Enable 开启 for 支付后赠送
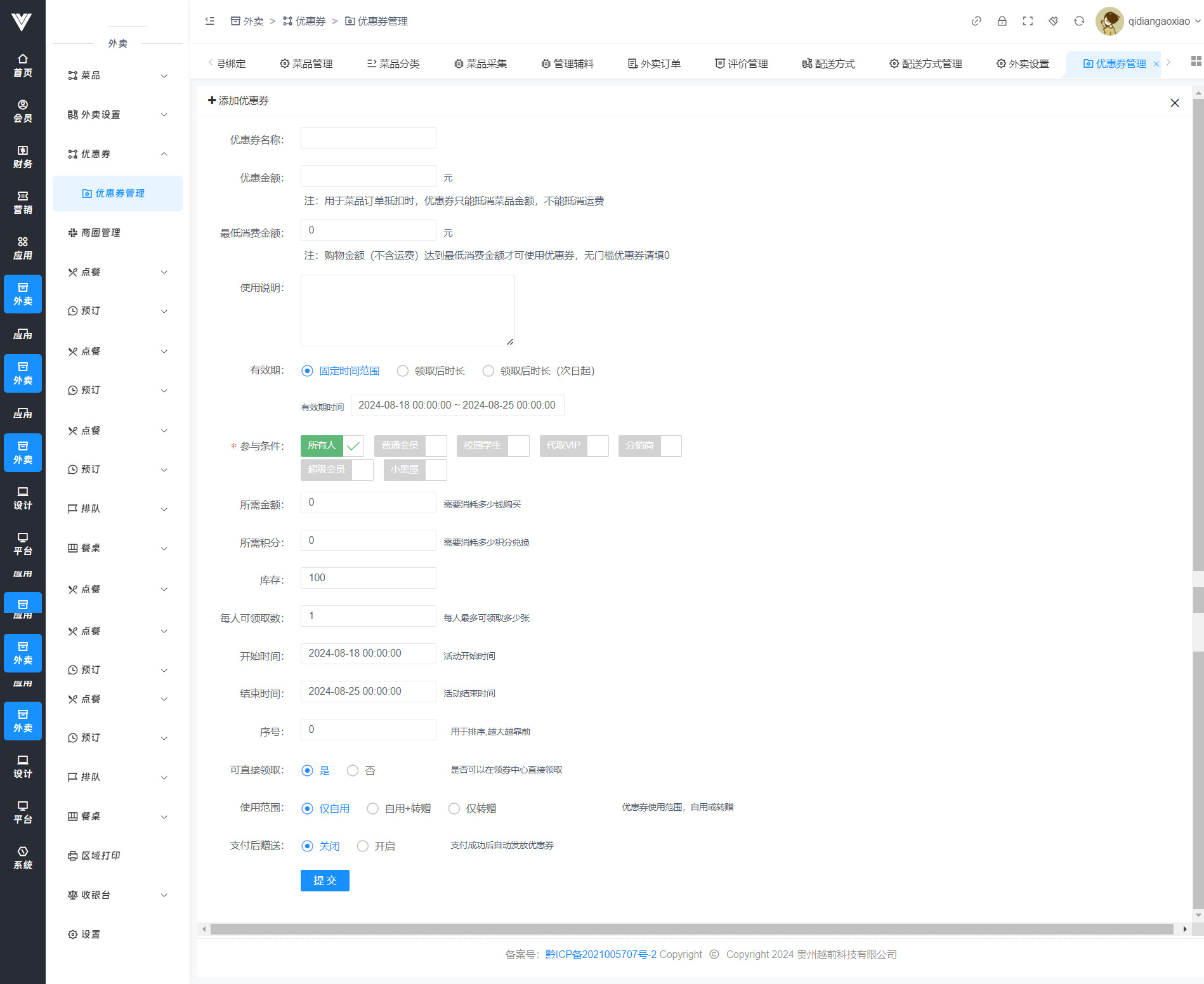The width and height of the screenshot is (1204, 984). click(363, 846)
